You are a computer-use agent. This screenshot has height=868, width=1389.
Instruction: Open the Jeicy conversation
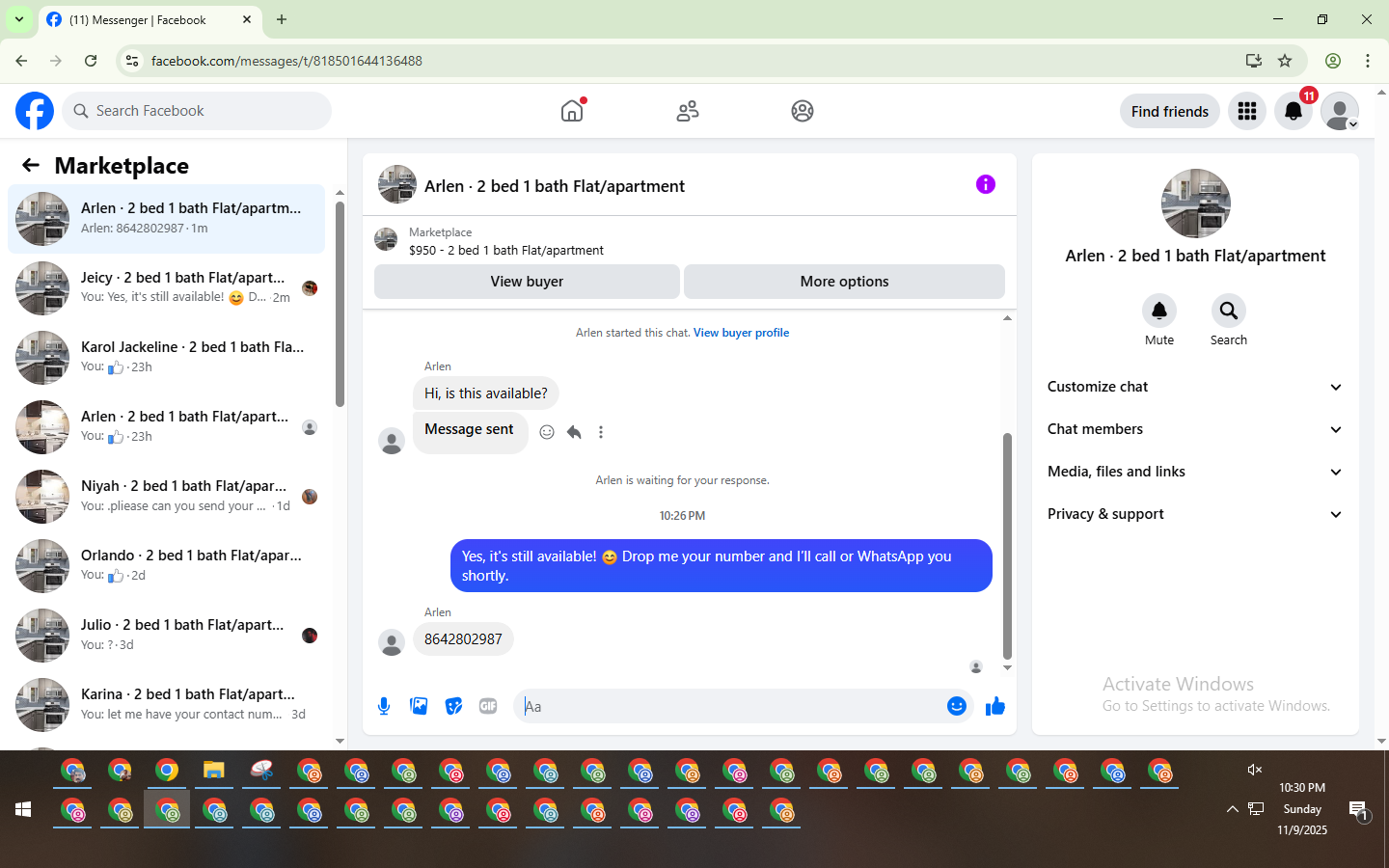pyautogui.click(x=166, y=288)
